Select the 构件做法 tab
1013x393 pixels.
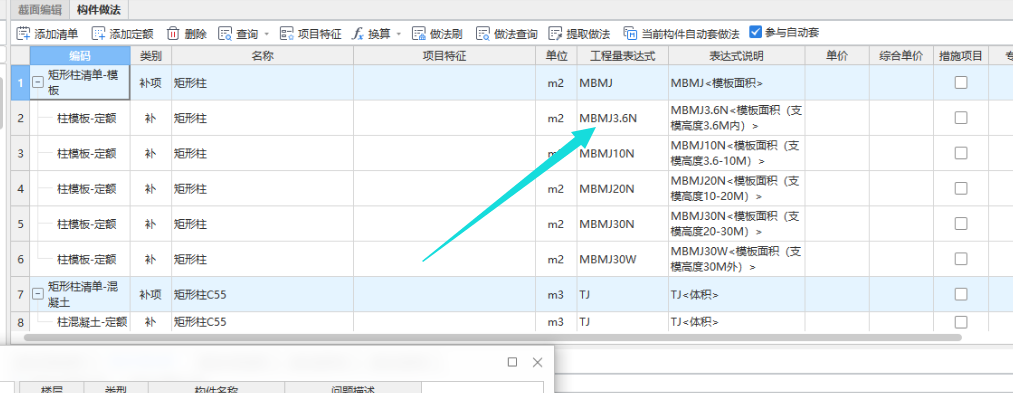coord(98,9)
